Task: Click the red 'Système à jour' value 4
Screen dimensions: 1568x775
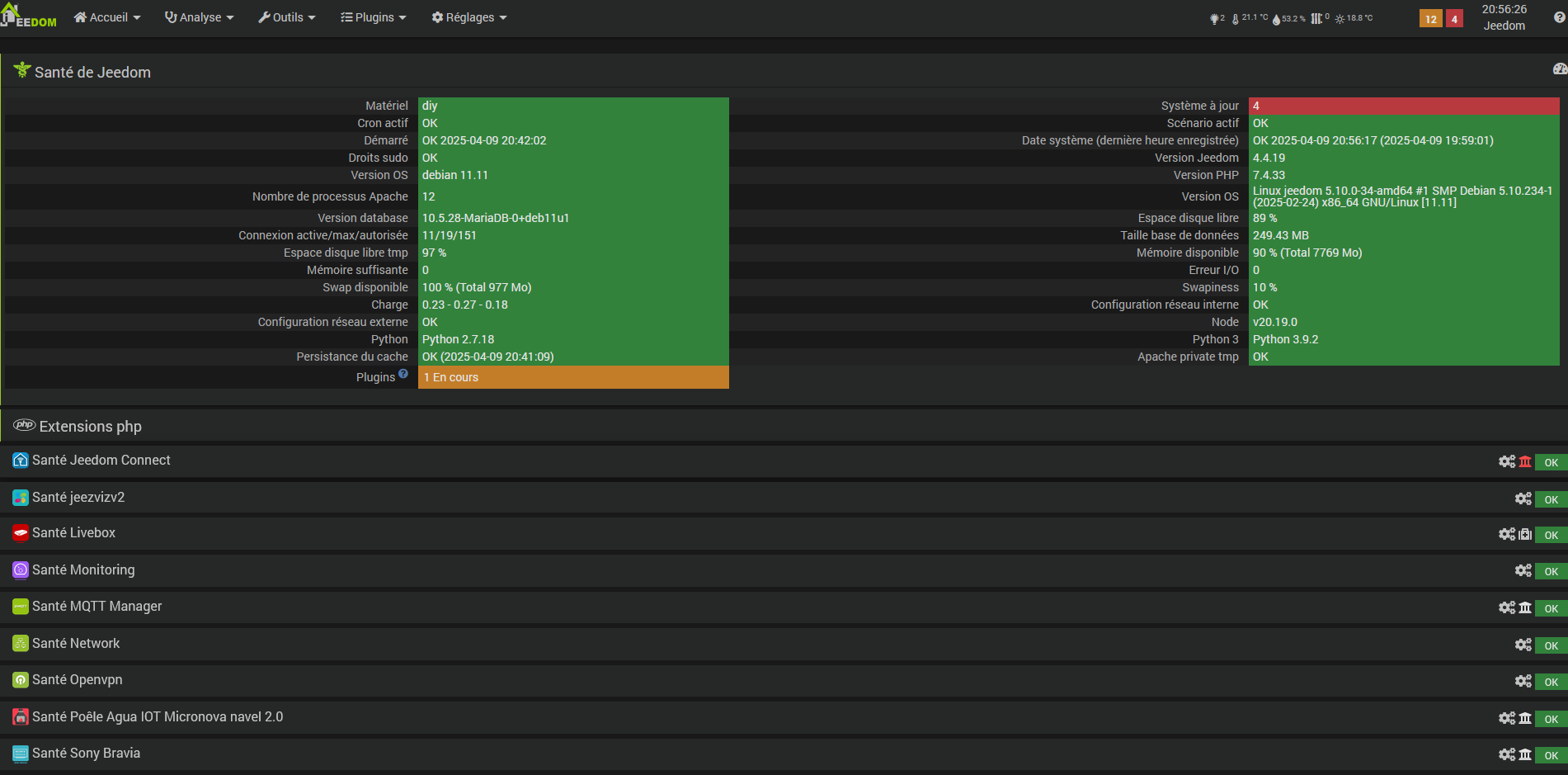Action: [1404, 106]
